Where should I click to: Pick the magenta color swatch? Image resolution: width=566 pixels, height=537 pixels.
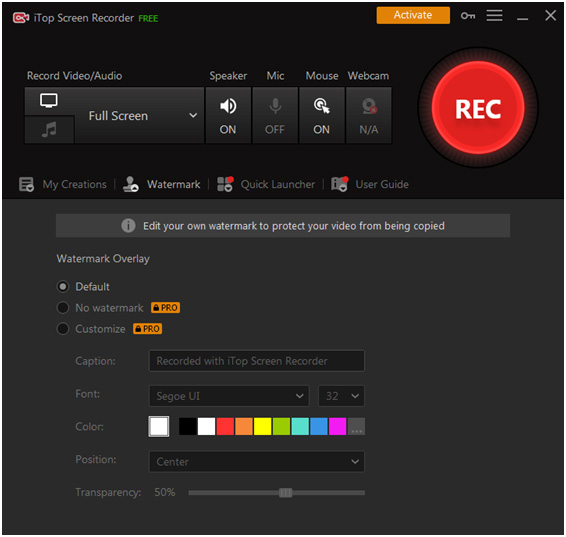click(338, 427)
